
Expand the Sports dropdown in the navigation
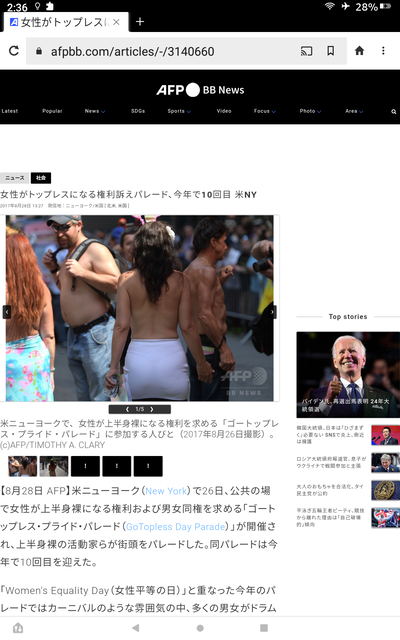point(179,111)
